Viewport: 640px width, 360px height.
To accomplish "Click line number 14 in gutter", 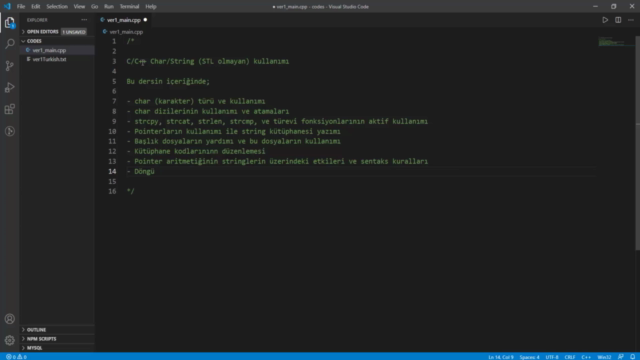I will click(112, 171).
